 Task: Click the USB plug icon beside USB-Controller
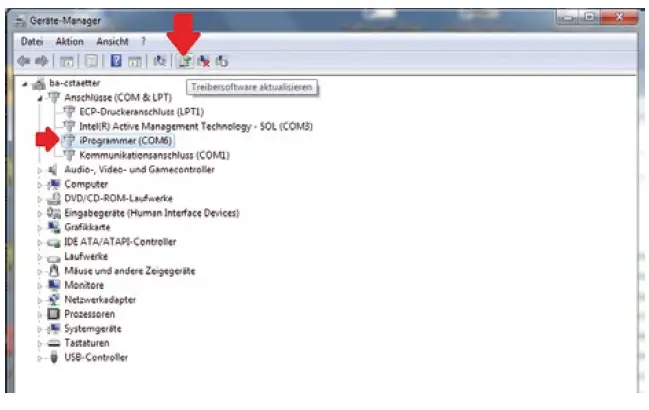[53, 357]
